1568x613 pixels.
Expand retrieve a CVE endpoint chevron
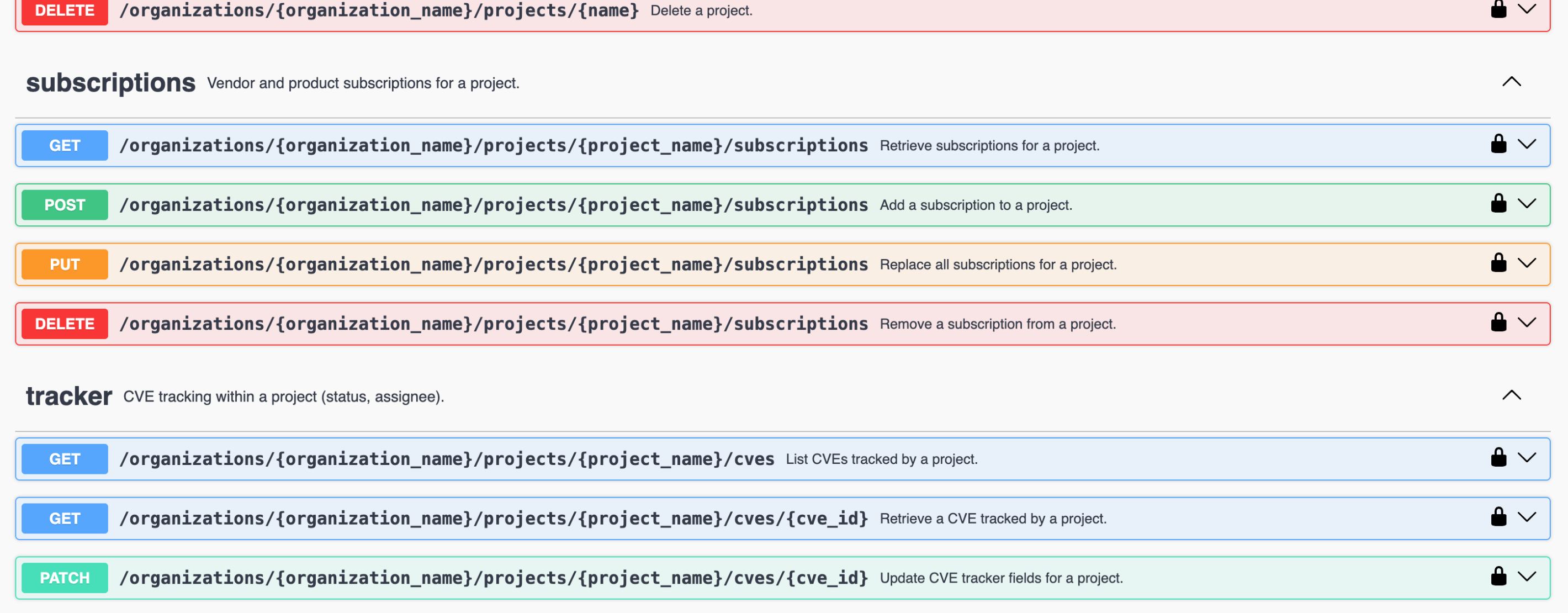[x=1527, y=517]
